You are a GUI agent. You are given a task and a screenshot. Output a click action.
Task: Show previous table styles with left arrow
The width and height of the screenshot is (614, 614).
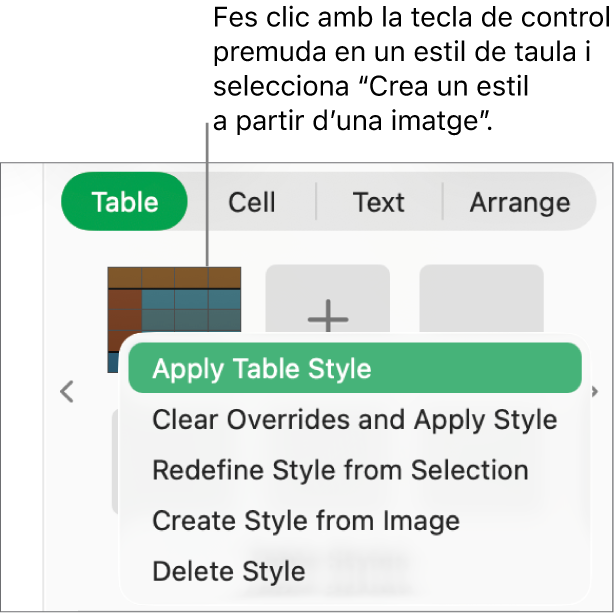67,391
